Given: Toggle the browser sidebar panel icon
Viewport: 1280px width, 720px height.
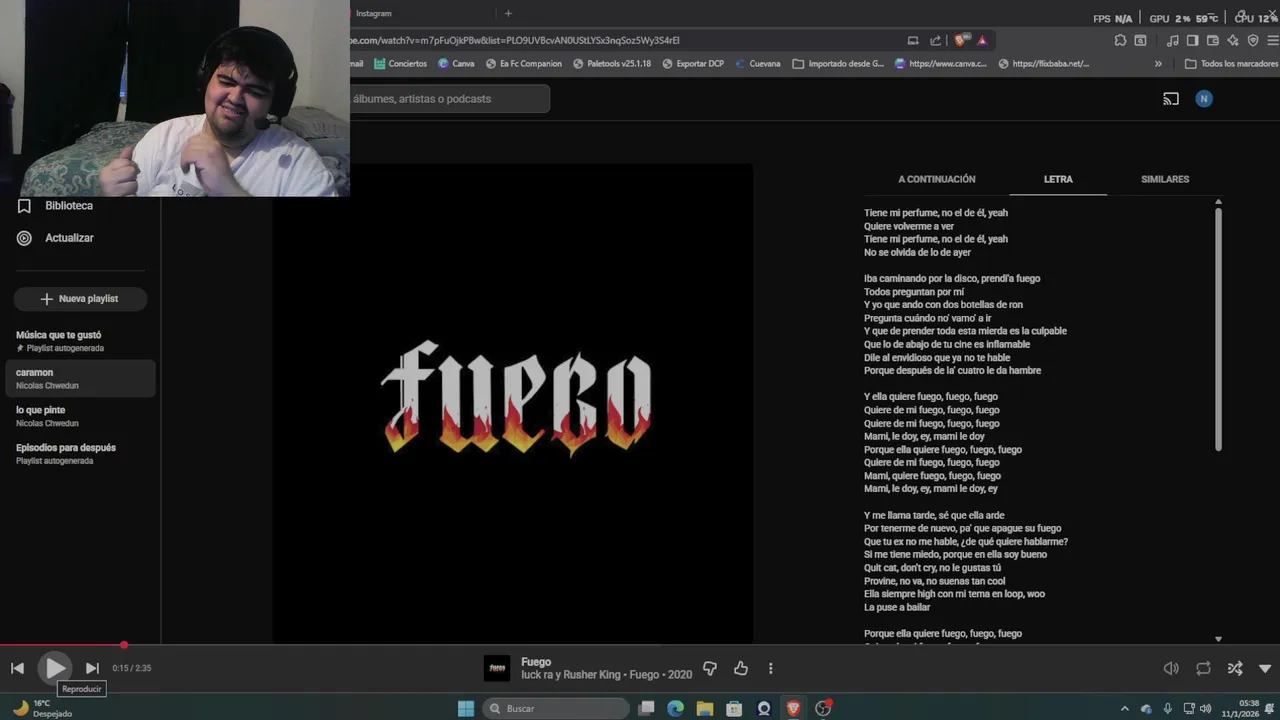Looking at the screenshot, I should [x=1192, y=40].
